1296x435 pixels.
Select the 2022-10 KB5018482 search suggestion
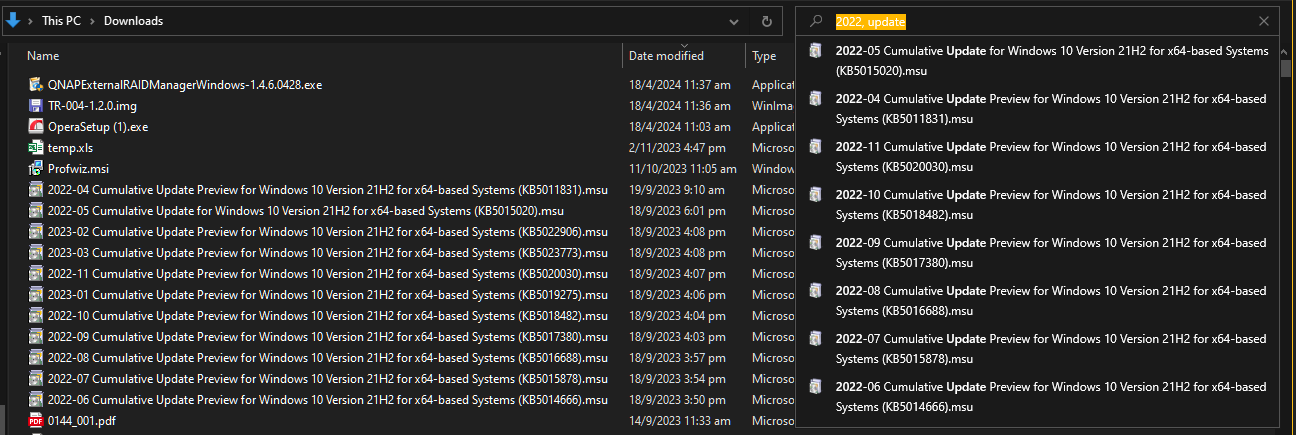coord(1037,205)
